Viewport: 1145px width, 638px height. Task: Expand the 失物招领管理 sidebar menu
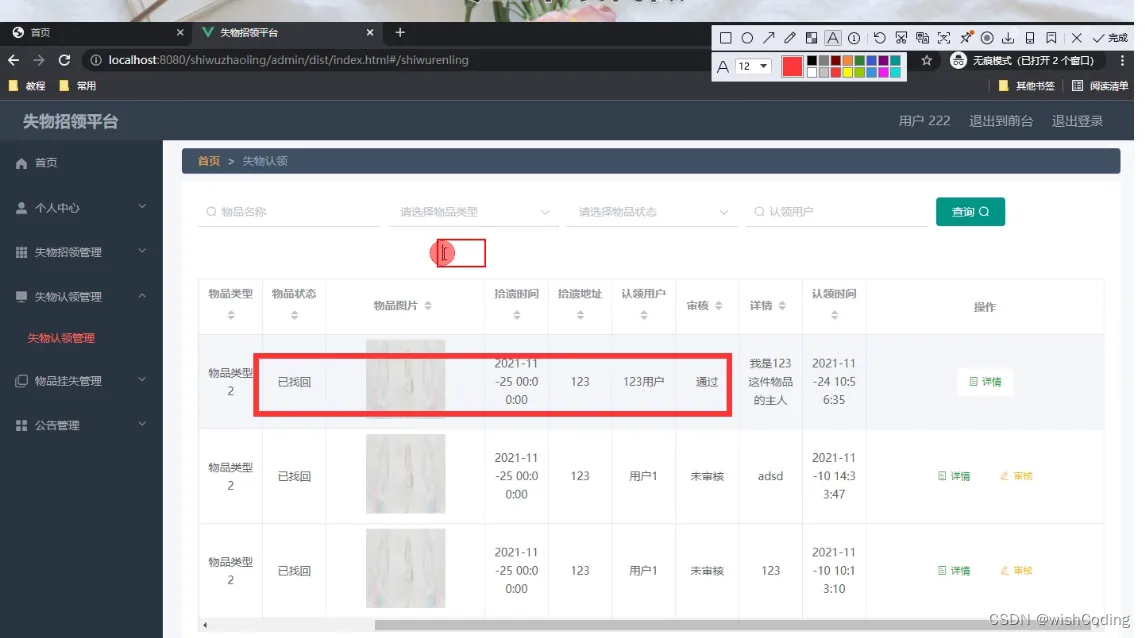point(81,252)
